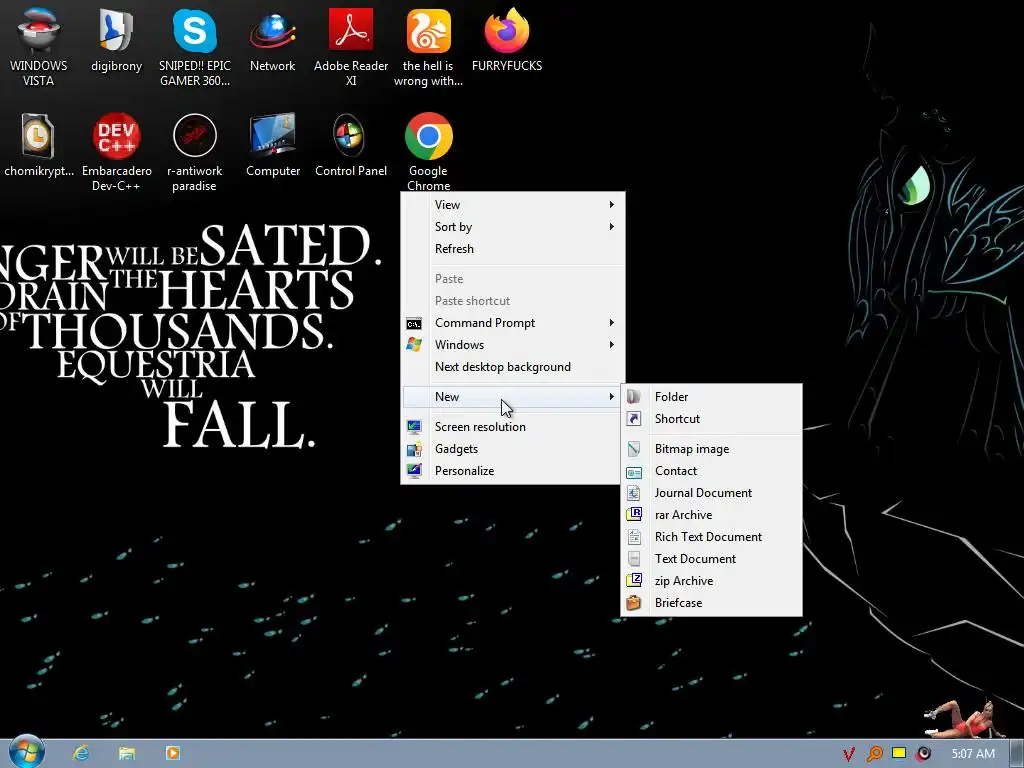Select the Embarcadero Dev-C++ desktop icon
The width and height of the screenshot is (1024, 768).
point(116,152)
